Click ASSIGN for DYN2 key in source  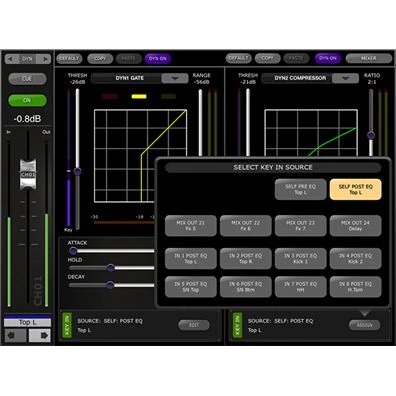(x=365, y=325)
